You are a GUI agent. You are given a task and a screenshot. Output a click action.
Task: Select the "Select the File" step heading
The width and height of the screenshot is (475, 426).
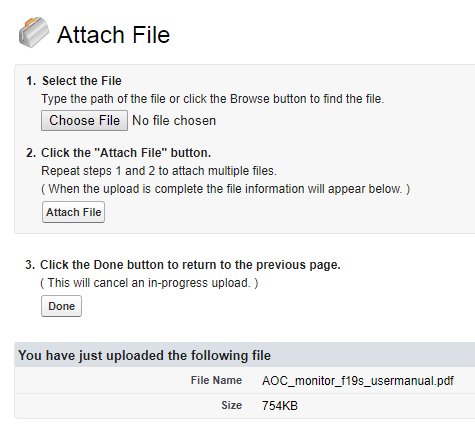(x=82, y=81)
